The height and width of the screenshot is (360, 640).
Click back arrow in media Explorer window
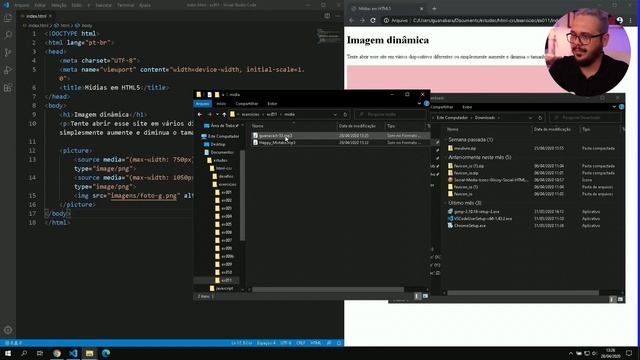pyautogui.click(x=200, y=115)
